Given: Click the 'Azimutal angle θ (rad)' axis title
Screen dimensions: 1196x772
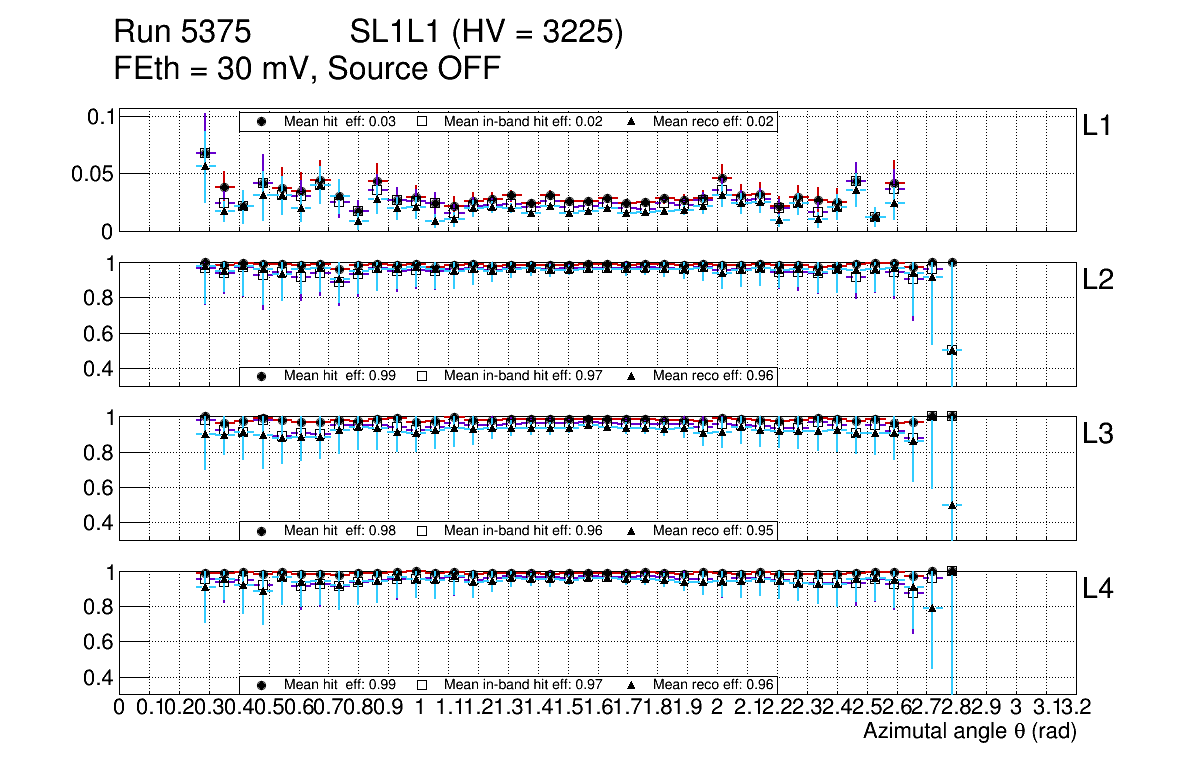Looking at the screenshot, I should tap(969, 731).
